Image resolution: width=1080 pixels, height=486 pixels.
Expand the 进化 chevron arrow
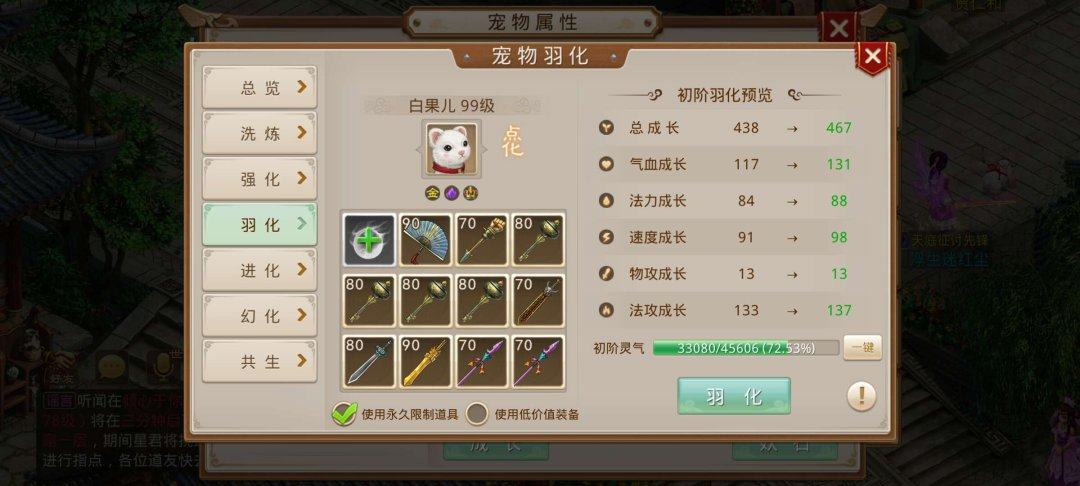click(x=301, y=270)
